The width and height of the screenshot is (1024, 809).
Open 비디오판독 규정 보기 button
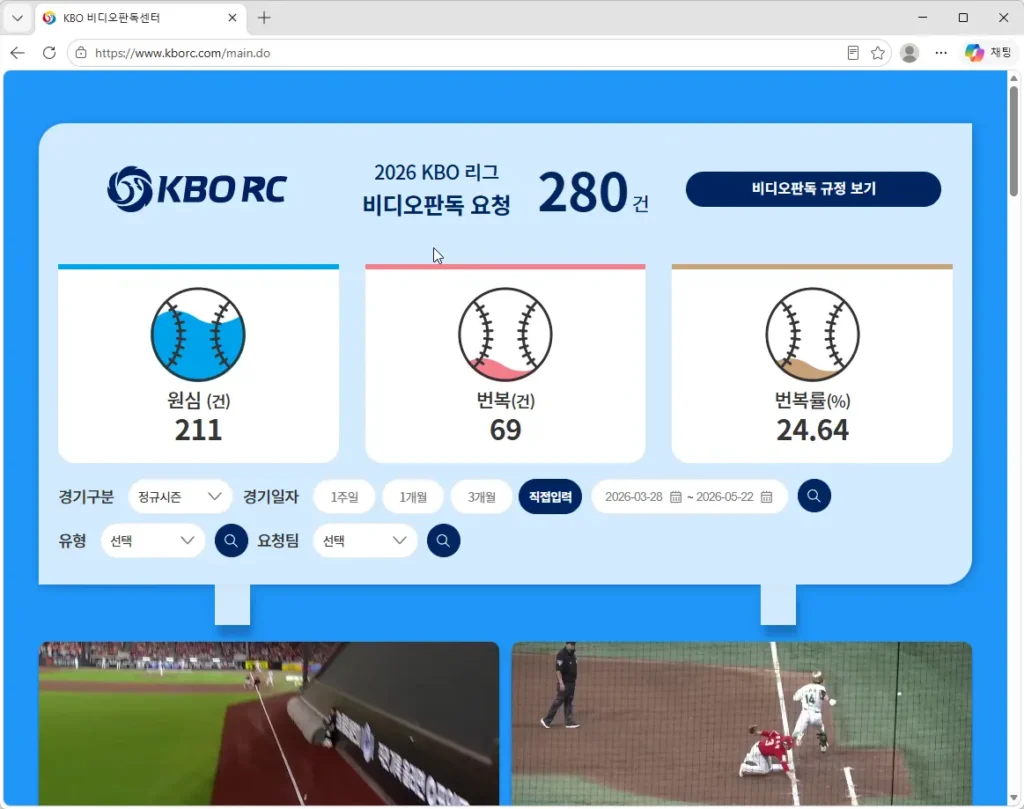pyautogui.click(x=813, y=189)
